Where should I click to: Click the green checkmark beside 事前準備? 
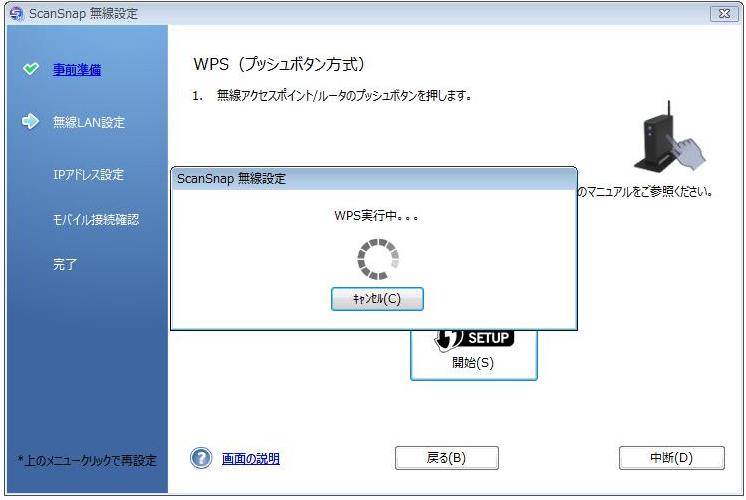click(x=30, y=69)
